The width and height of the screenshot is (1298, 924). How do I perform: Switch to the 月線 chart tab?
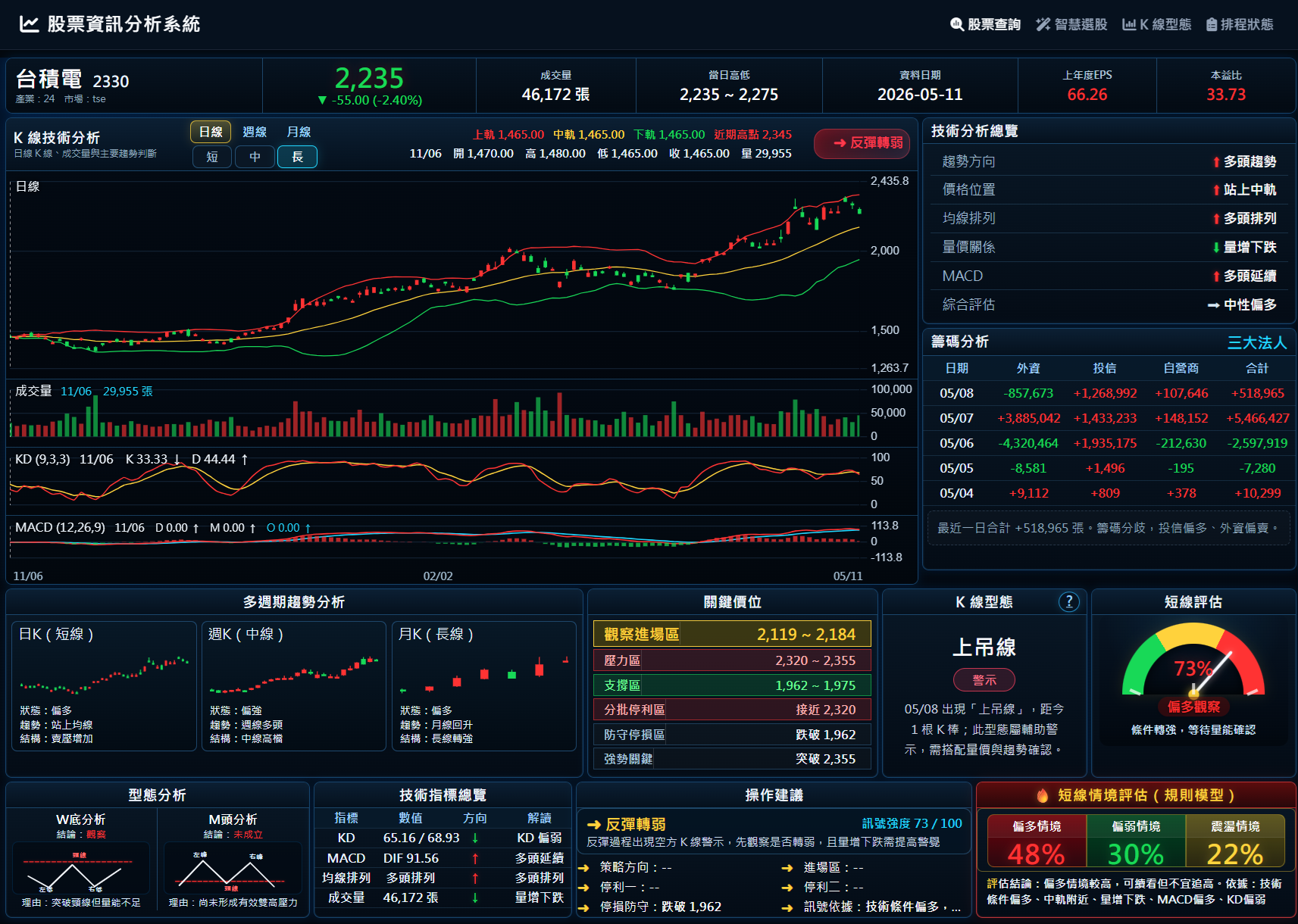[299, 132]
